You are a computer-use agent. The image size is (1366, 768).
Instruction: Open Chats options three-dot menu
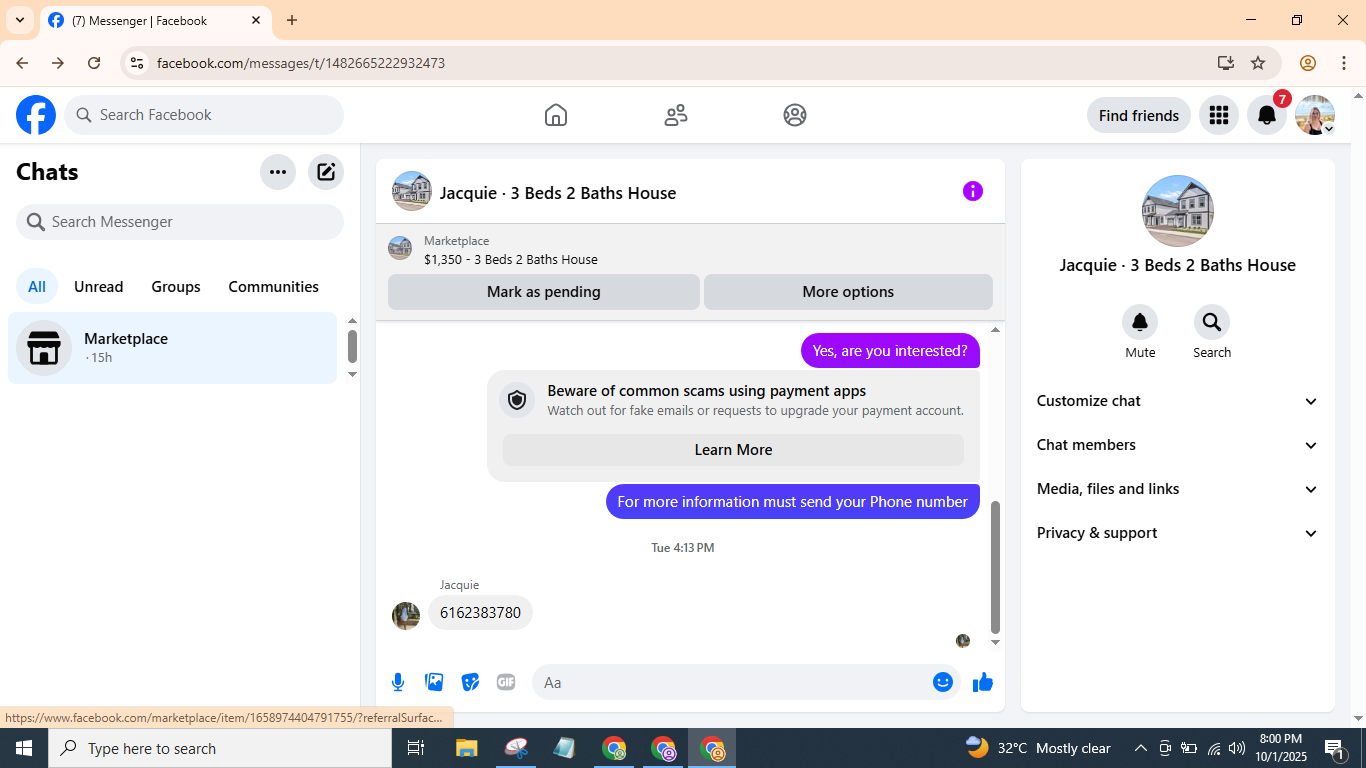coord(278,172)
